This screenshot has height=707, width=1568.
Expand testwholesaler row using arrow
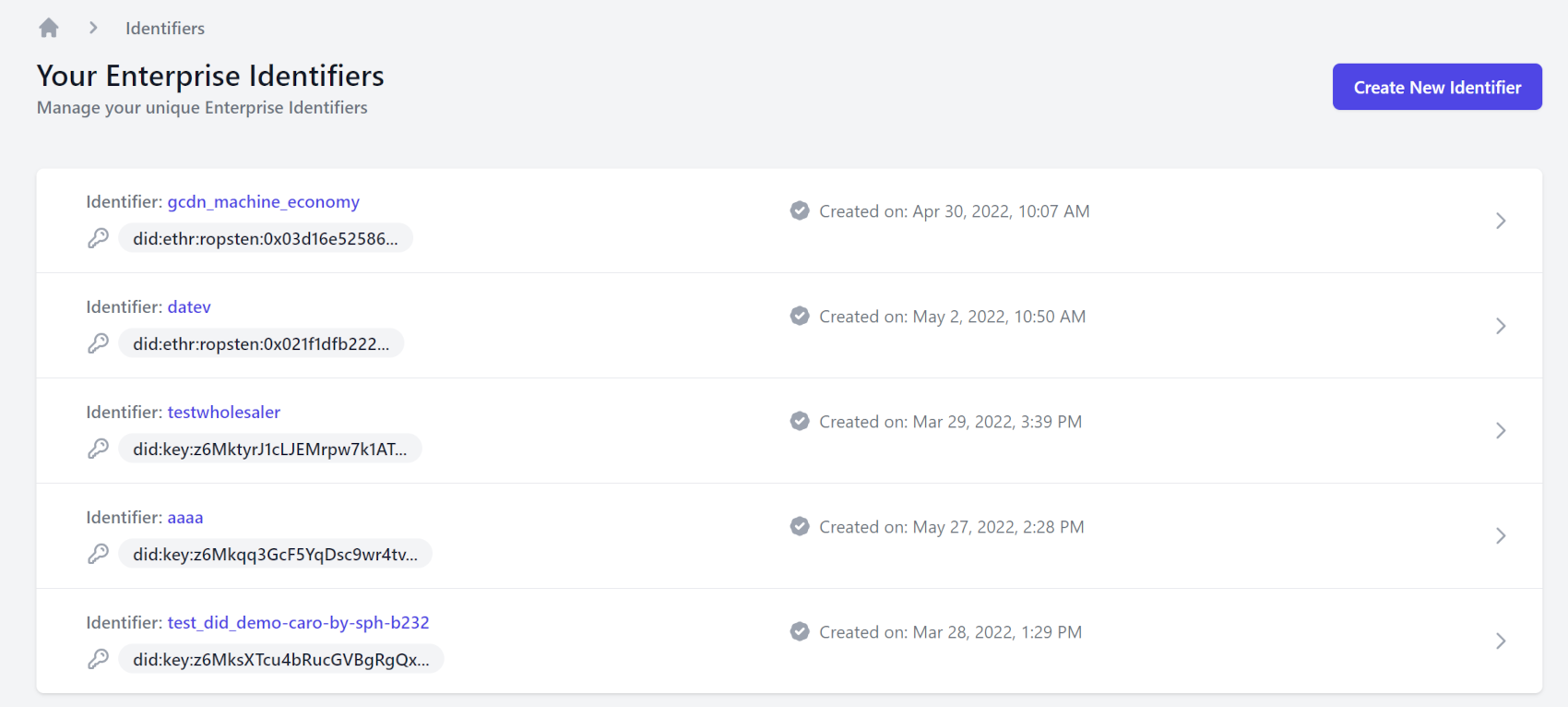tap(1501, 431)
